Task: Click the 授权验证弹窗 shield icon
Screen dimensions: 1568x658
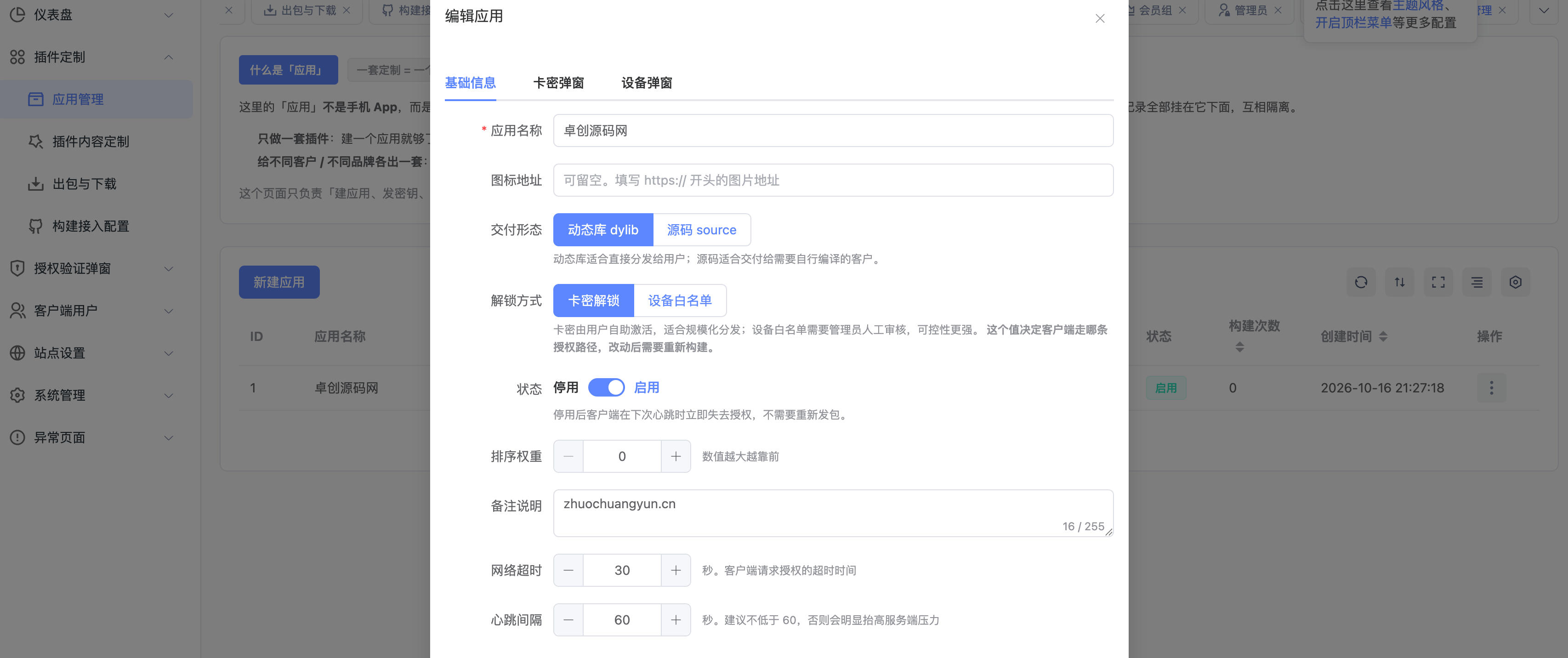Action: click(17, 268)
